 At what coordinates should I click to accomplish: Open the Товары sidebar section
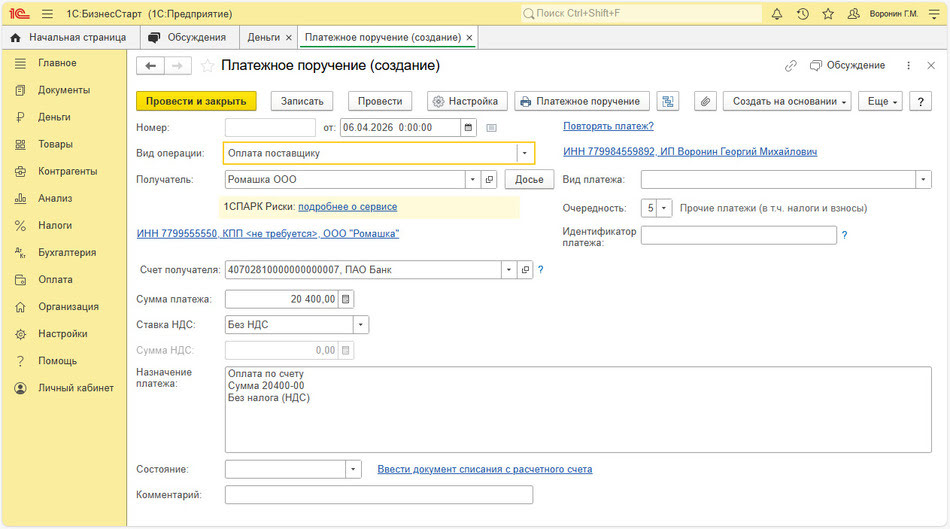pyautogui.click(x=55, y=144)
